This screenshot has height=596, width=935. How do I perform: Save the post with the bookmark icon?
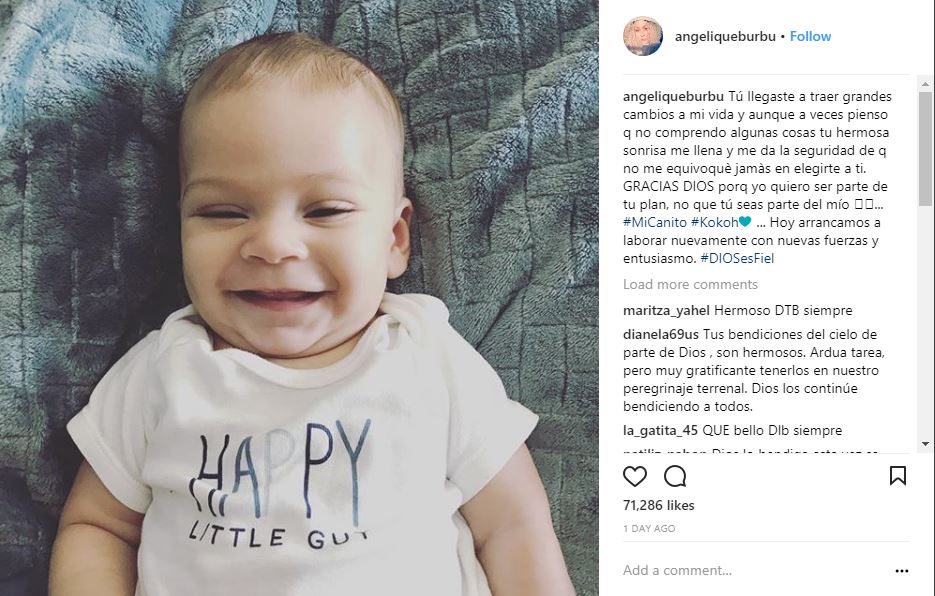(x=898, y=476)
